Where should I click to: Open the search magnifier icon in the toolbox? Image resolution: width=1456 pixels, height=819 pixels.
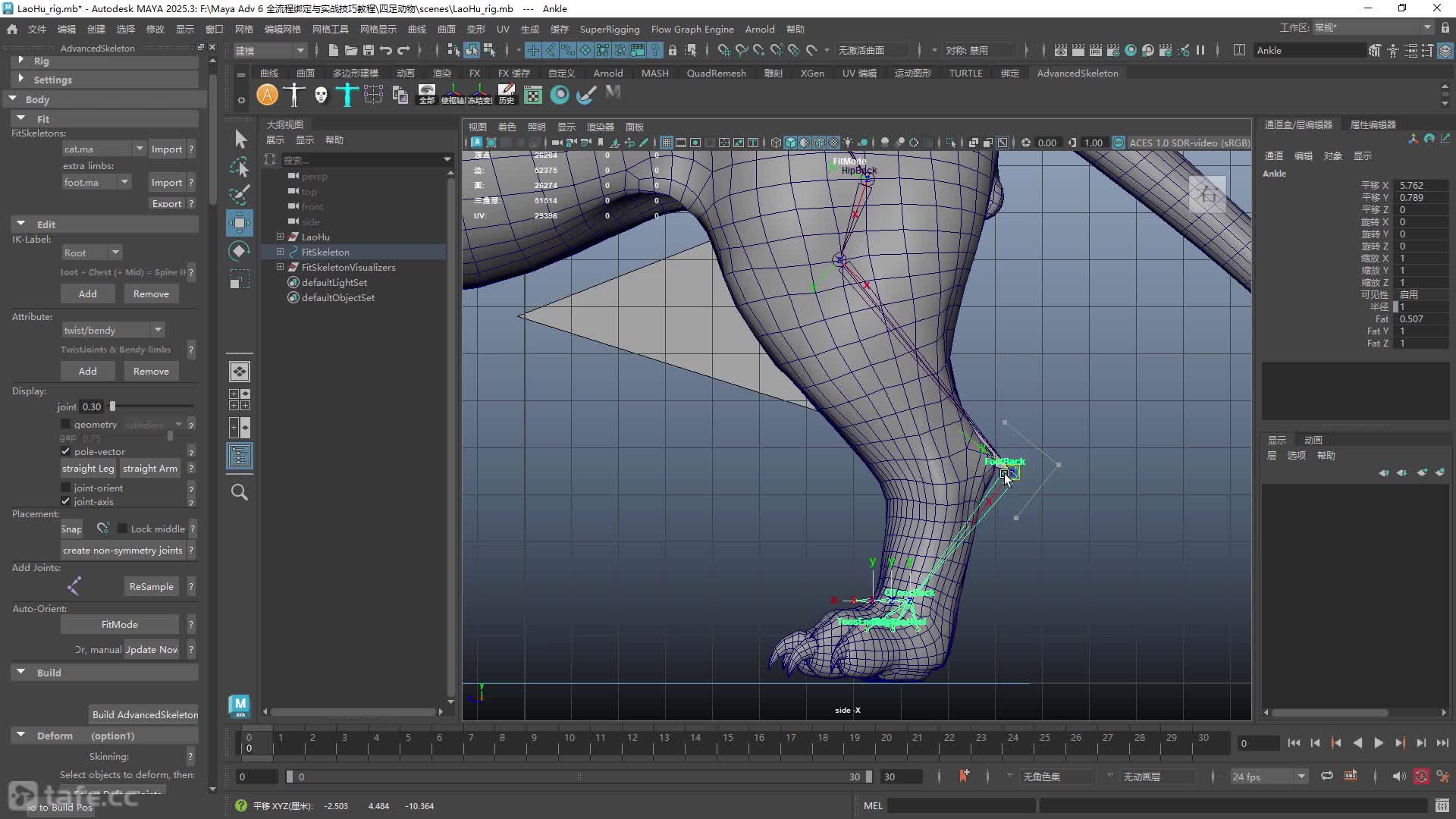coord(240,492)
